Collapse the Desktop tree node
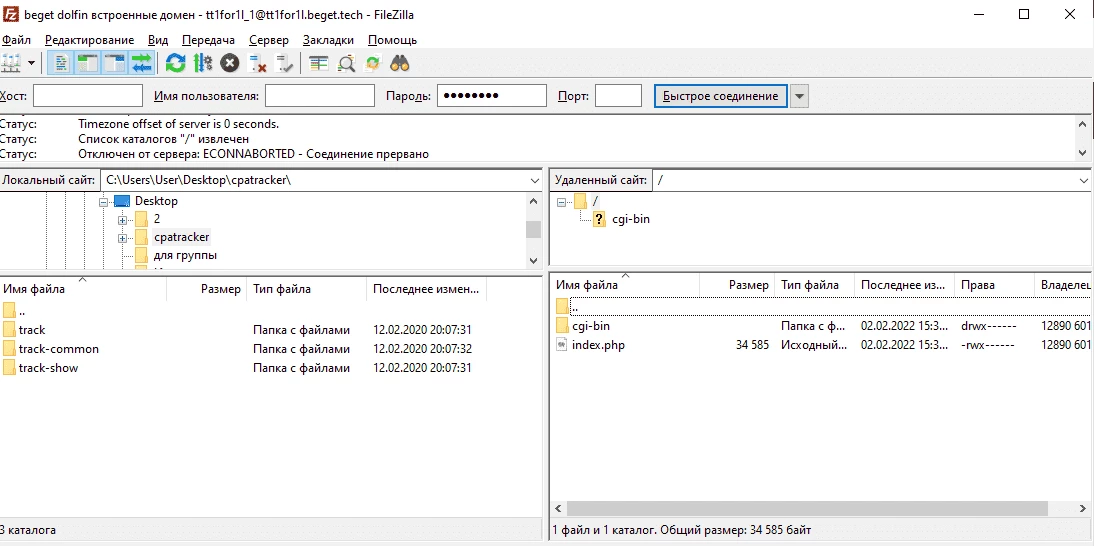The height and width of the screenshot is (546, 1094). (104, 201)
